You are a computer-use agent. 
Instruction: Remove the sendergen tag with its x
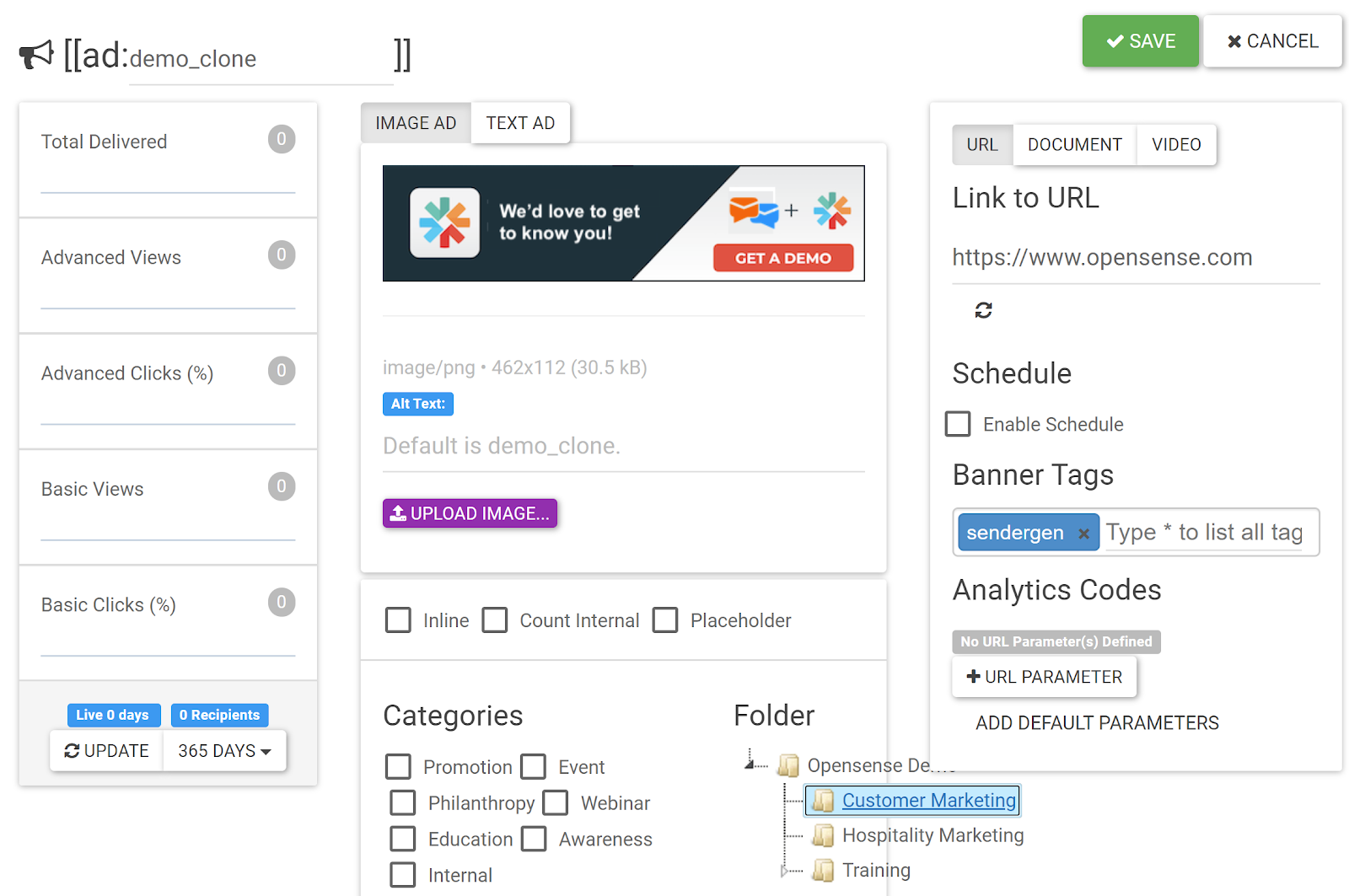pos(1083,534)
